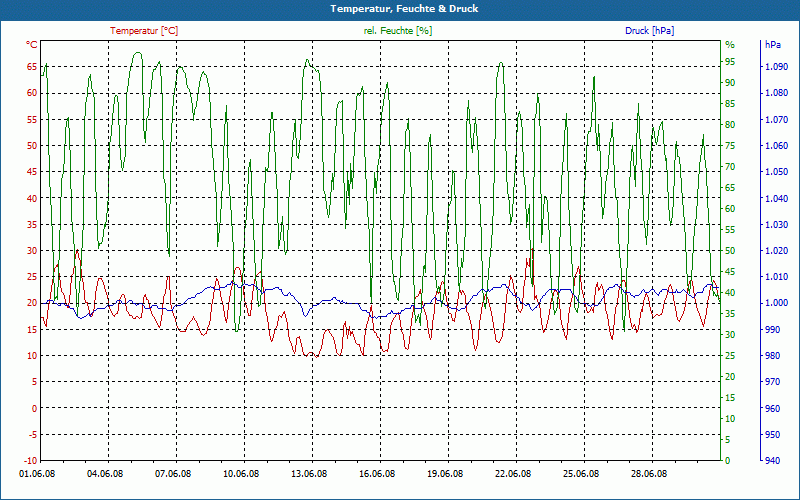800x500 pixels.
Task: Click the date label '25.06.08'
Action: coord(581,473)
